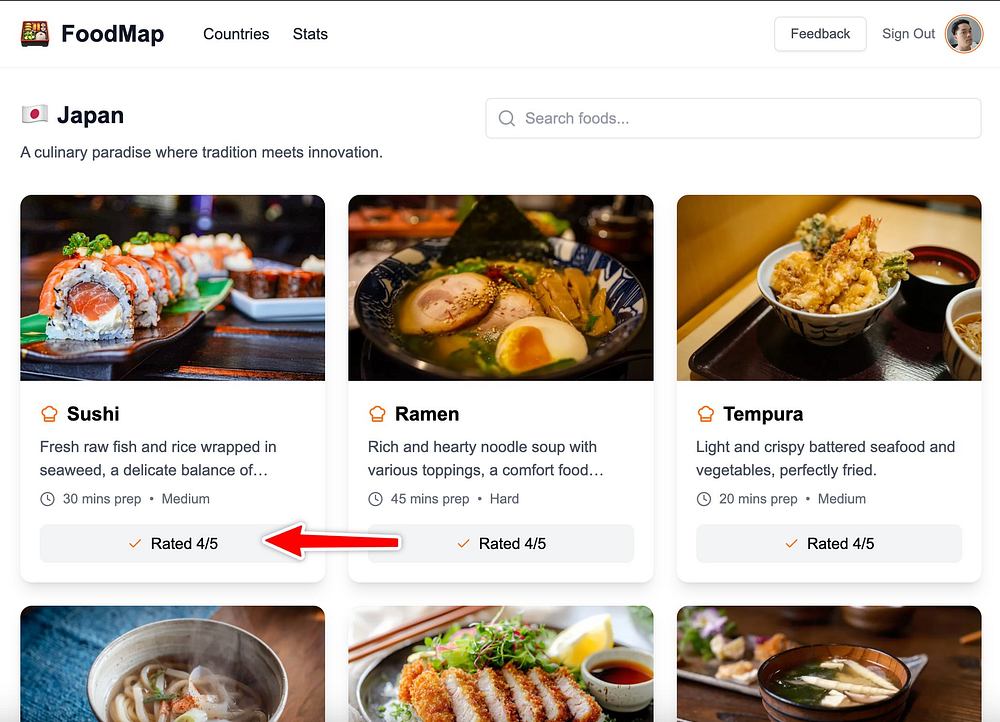Open the Sushi photo thumbnail

click(x=173, y=288)
